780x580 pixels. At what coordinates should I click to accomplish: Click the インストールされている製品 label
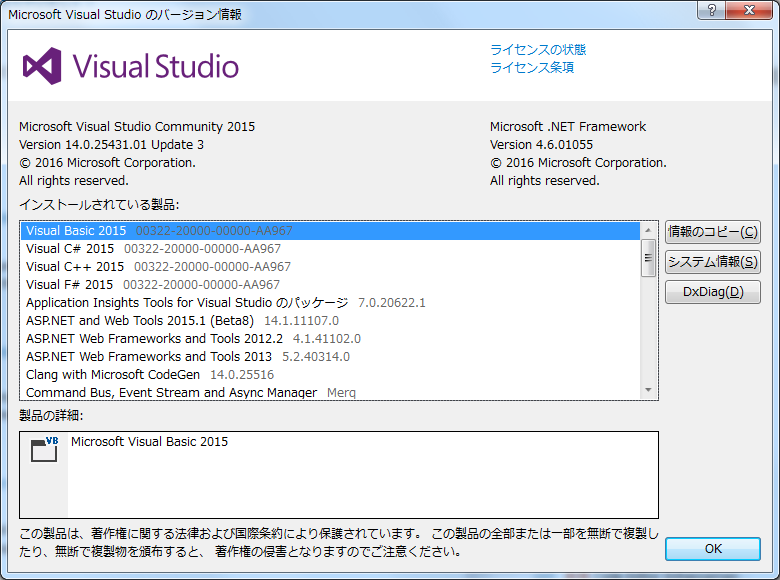click(x=99, y=204)
